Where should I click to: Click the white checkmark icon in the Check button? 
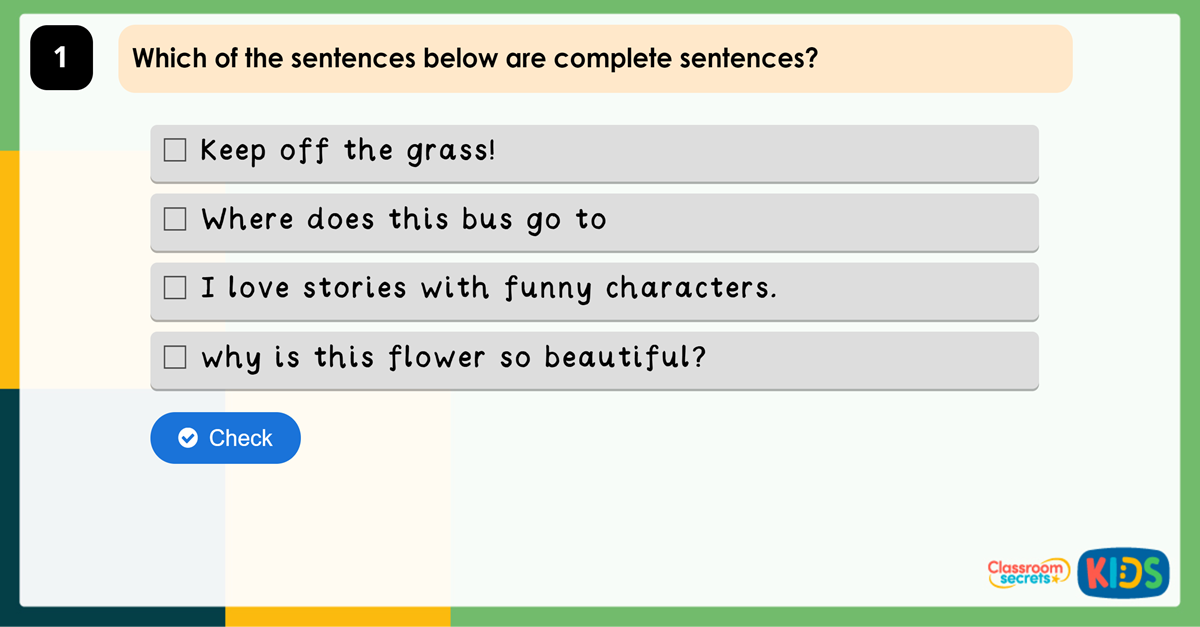pyautogui.click(x=188, y=438)
